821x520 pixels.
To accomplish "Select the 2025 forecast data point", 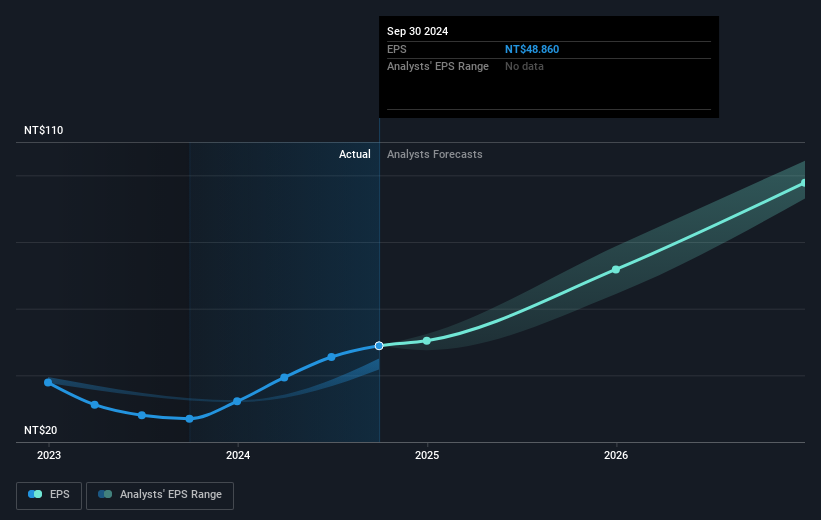I will [x=427, y=340].
